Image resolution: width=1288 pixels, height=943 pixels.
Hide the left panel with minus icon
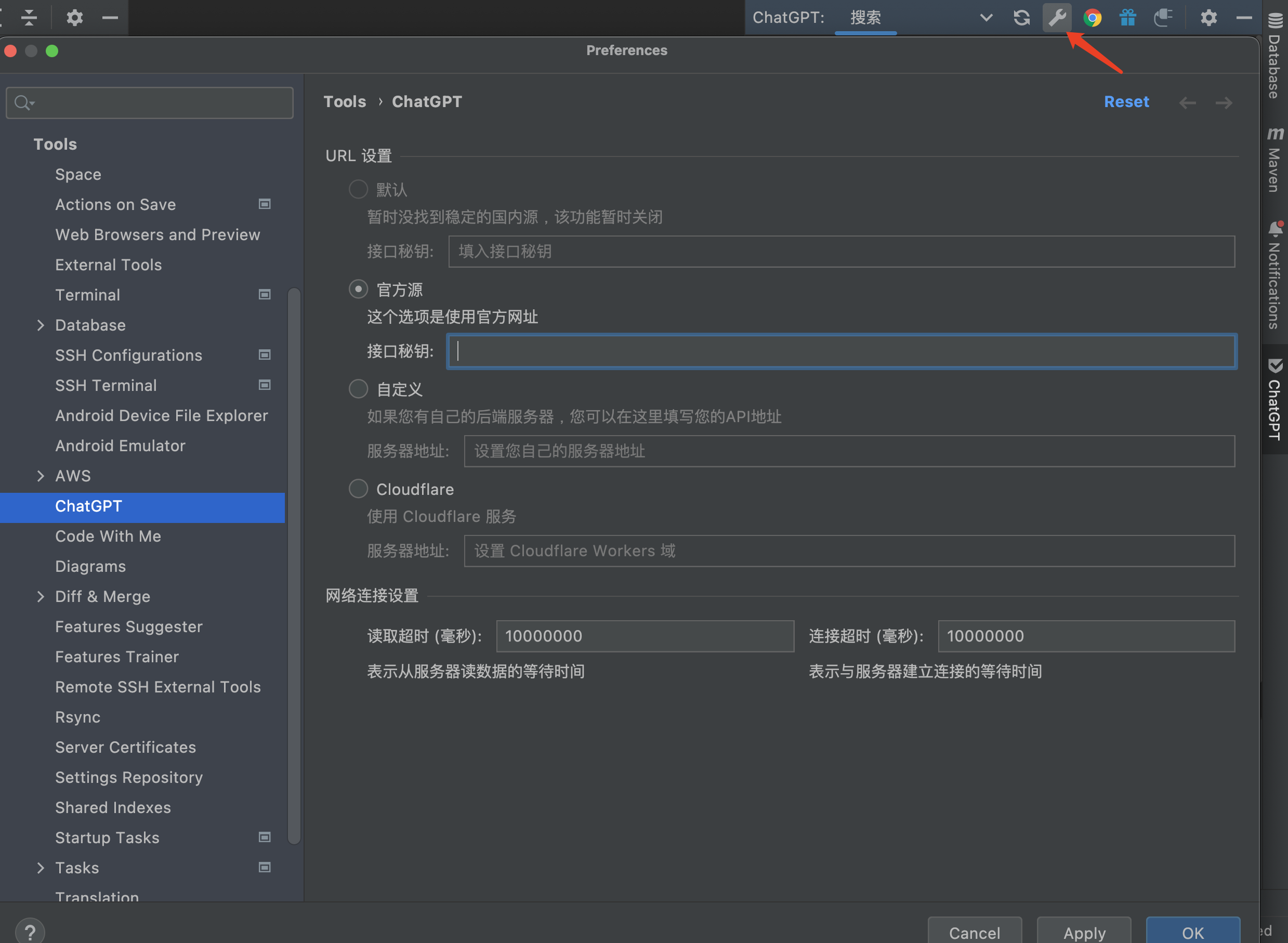[x=110, y=18]
